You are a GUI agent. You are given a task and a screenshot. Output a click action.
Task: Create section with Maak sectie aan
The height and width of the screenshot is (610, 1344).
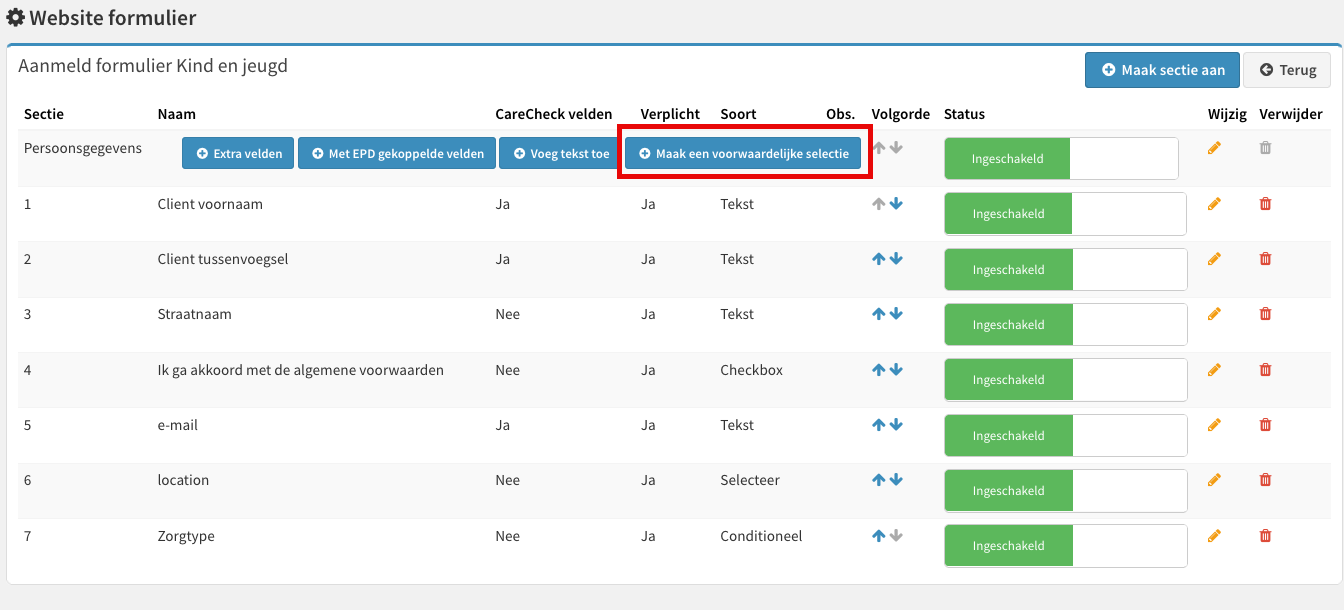(x=1163, y=70)
